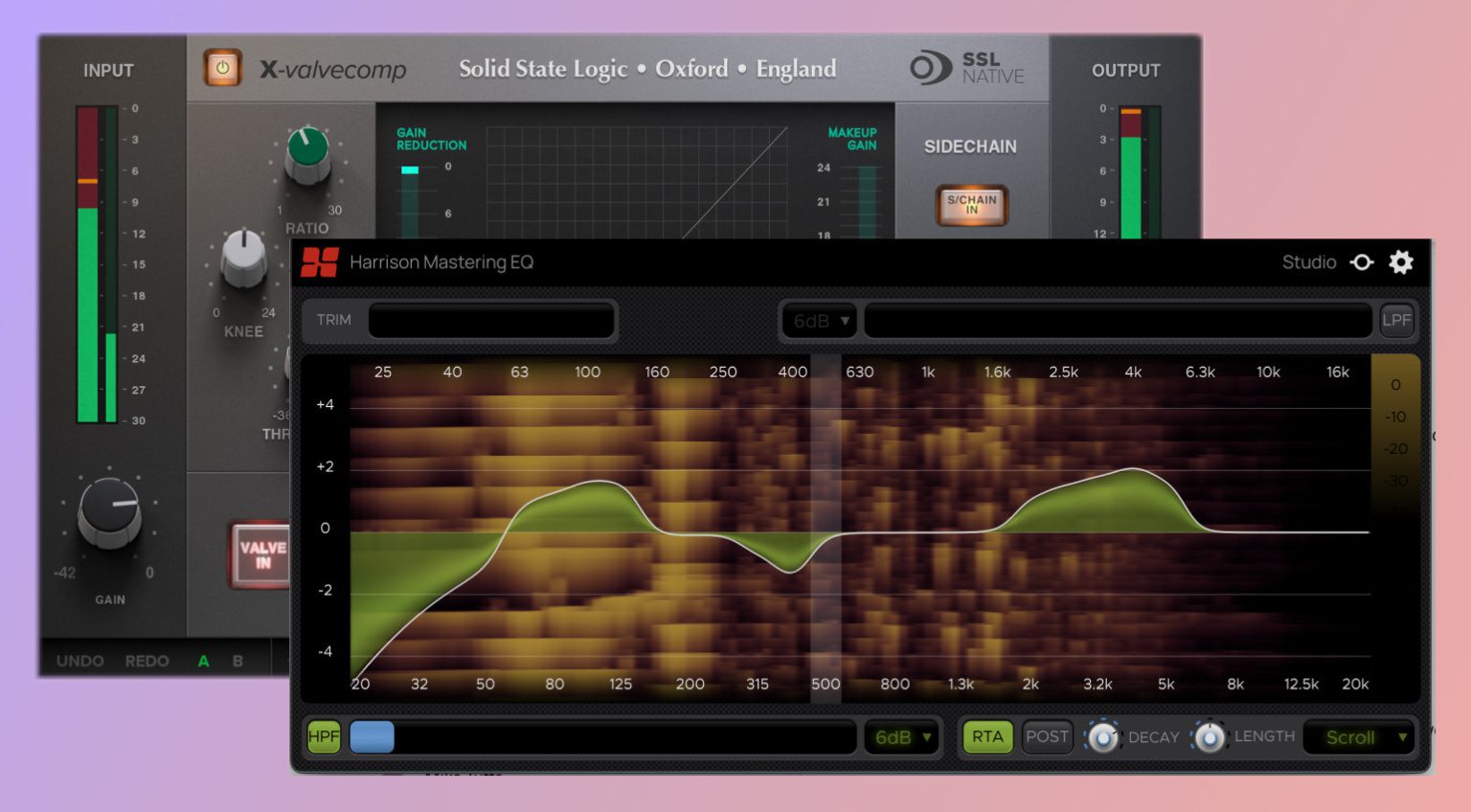Enable the HPF toggle in Harrison EQ
Screen dimensions: 1471x812
click(323, 736)
